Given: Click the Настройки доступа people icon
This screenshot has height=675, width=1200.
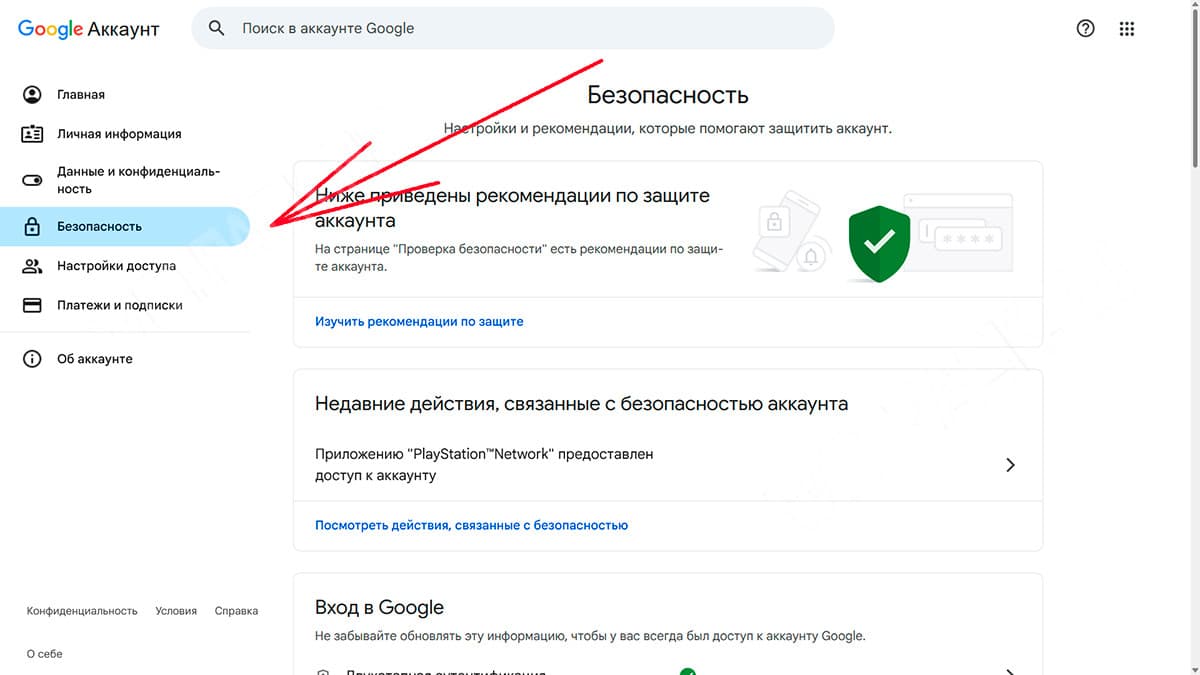Looking at the screenshot, I should [x=32, y=266].
